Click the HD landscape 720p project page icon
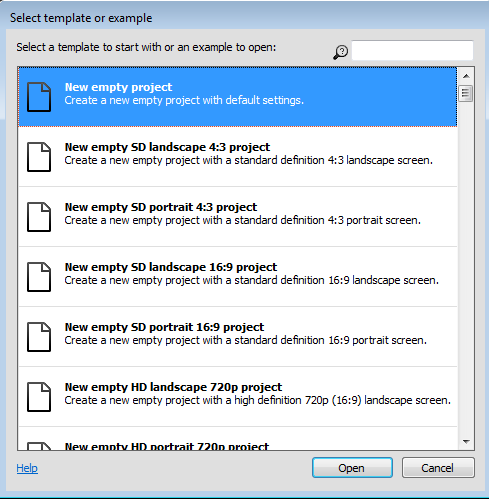 [x=39, y=397]
